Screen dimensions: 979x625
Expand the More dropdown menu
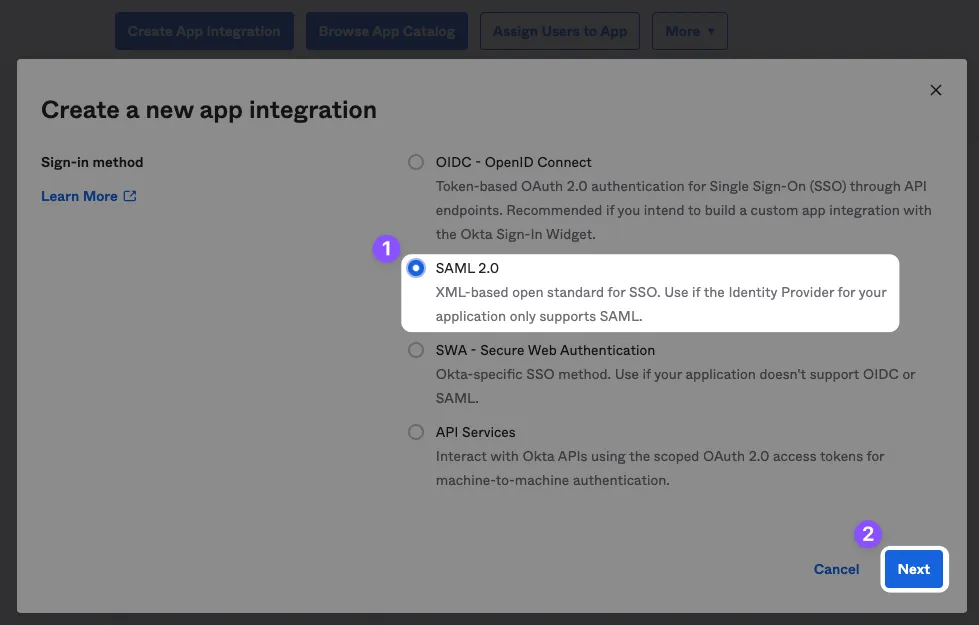tap(689, 31)
